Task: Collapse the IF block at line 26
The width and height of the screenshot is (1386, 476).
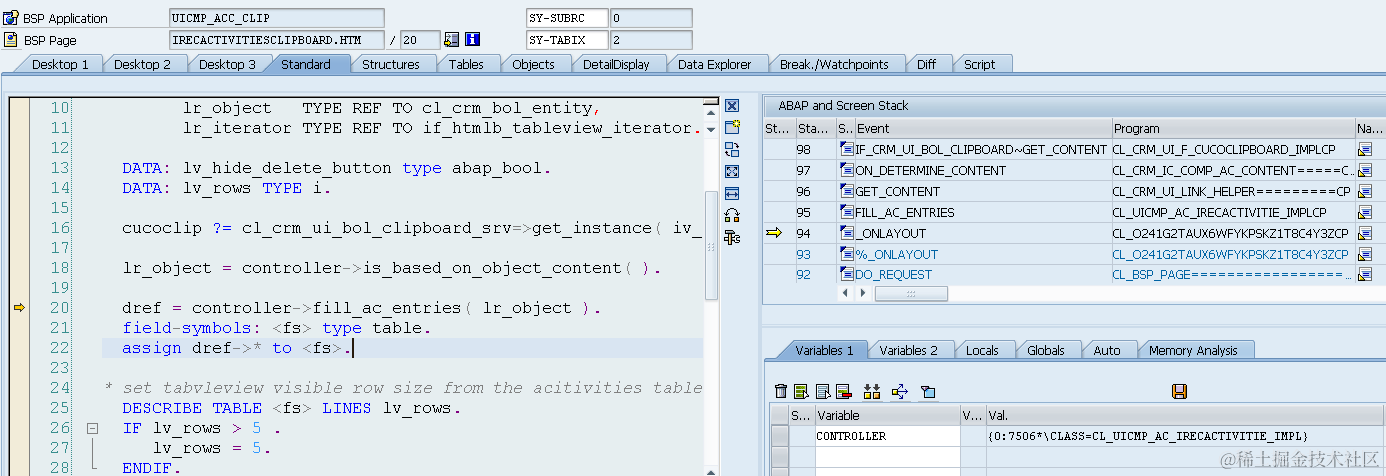Action: click(x=92, y=428)
